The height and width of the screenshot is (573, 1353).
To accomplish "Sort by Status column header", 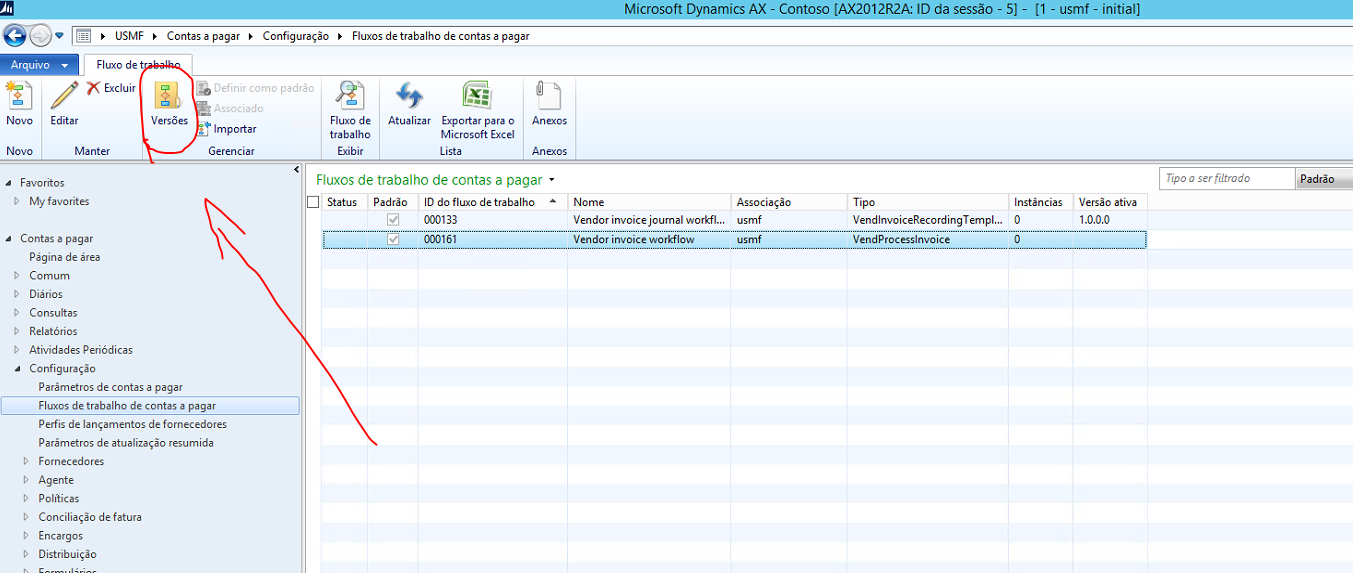I will tap(344, 202).
